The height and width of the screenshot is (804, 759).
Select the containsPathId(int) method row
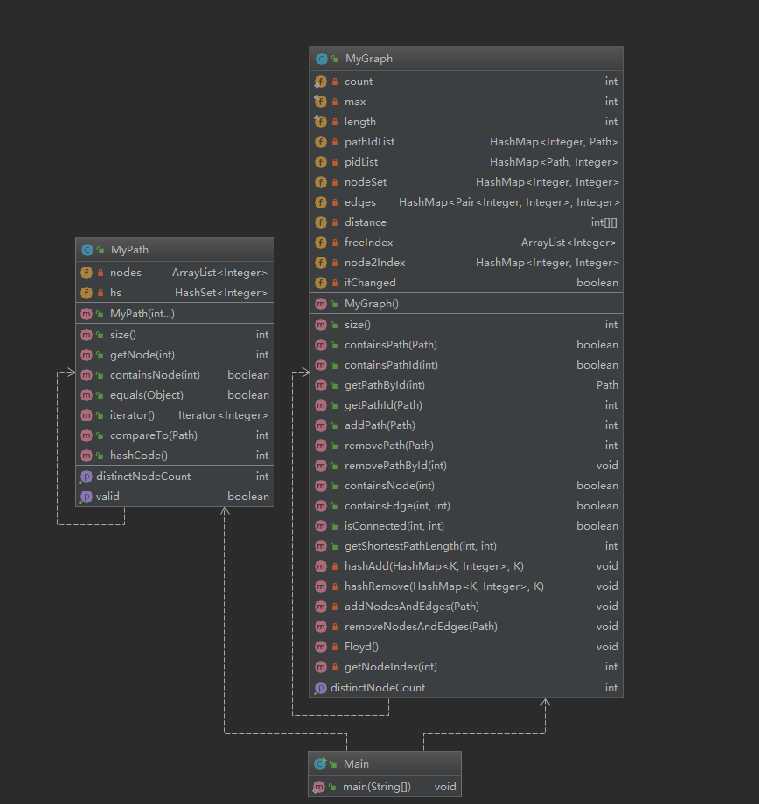(467, 365)
